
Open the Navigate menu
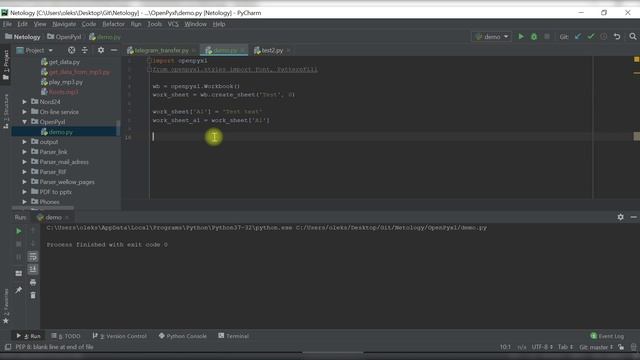click(x=64, y=24)
